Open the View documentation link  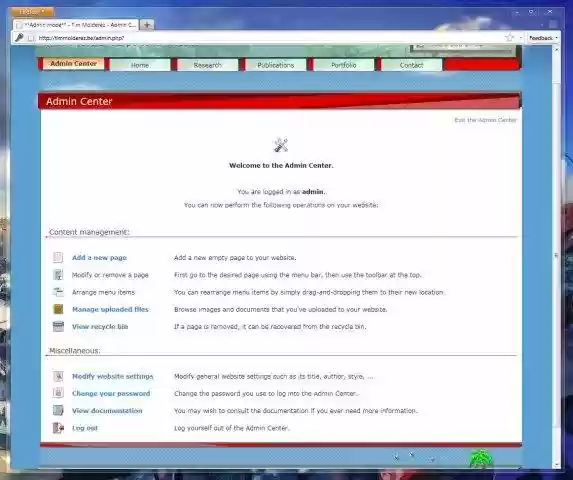tap(107, 411)
